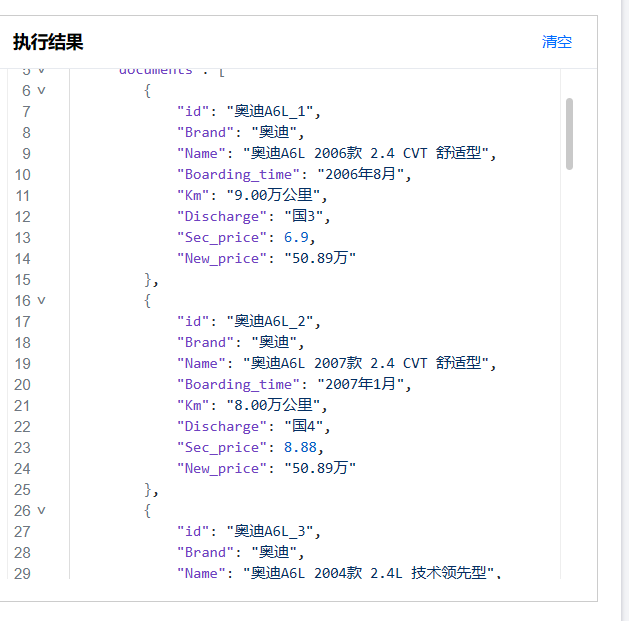Click the "奥迪" value on line 18
The width and height of the screenshot is (629, 621).
pyautogui.click(x=274, y=342)
